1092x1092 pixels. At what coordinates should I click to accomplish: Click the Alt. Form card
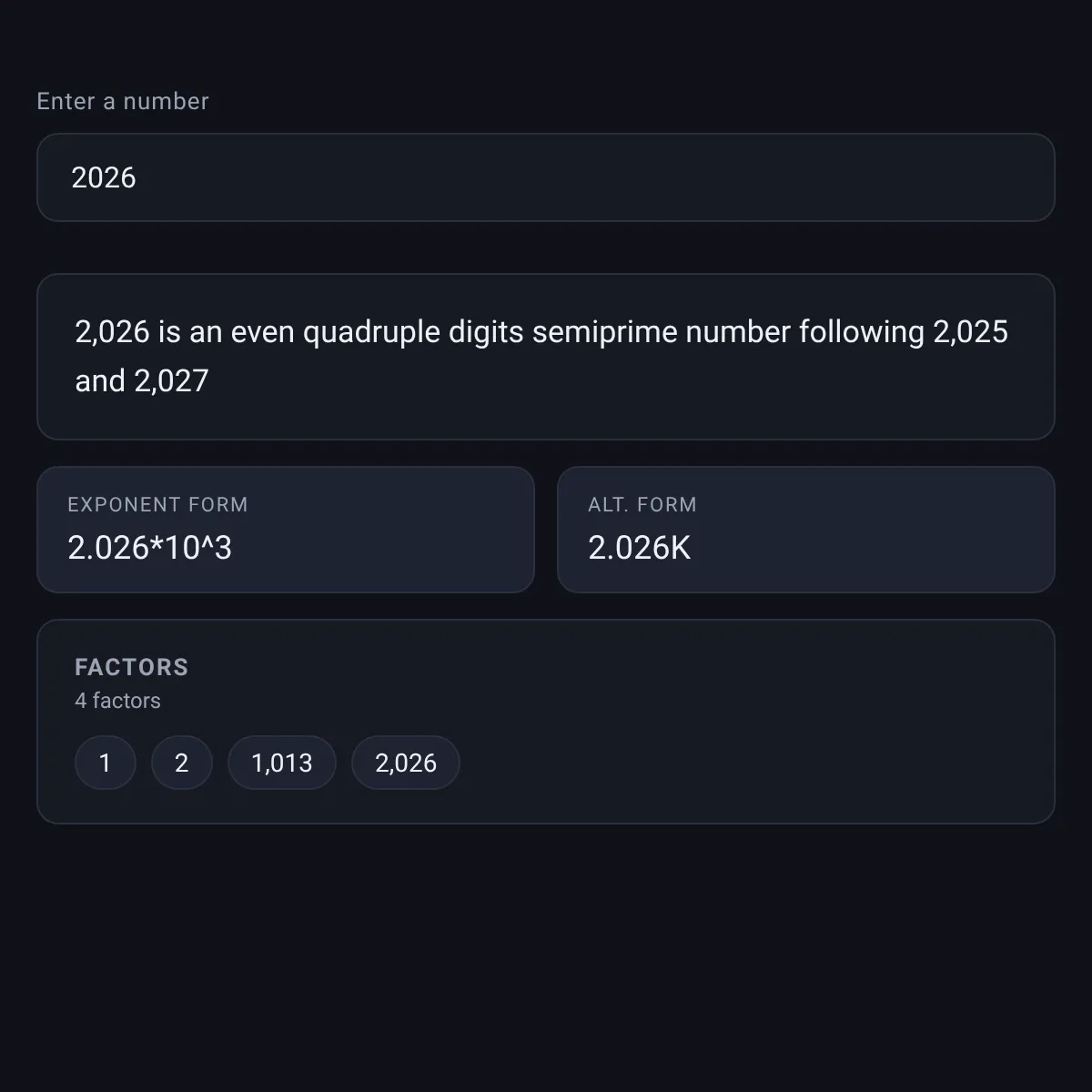point(806,530)
